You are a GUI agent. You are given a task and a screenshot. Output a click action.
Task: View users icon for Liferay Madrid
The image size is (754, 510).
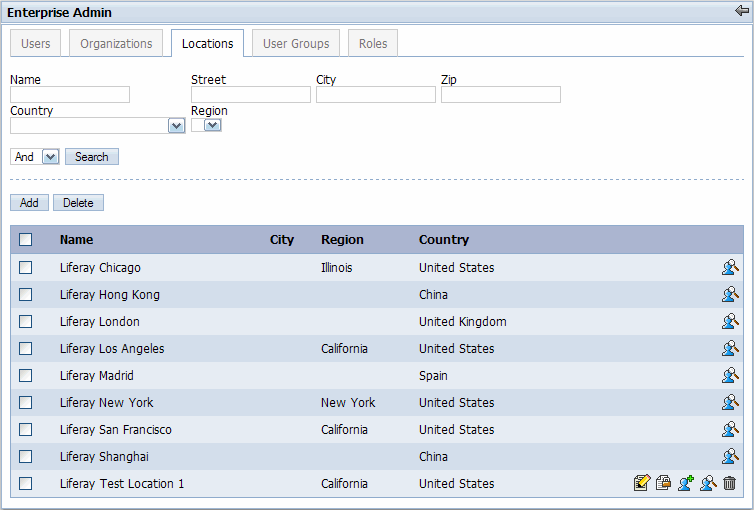[729, 375]
